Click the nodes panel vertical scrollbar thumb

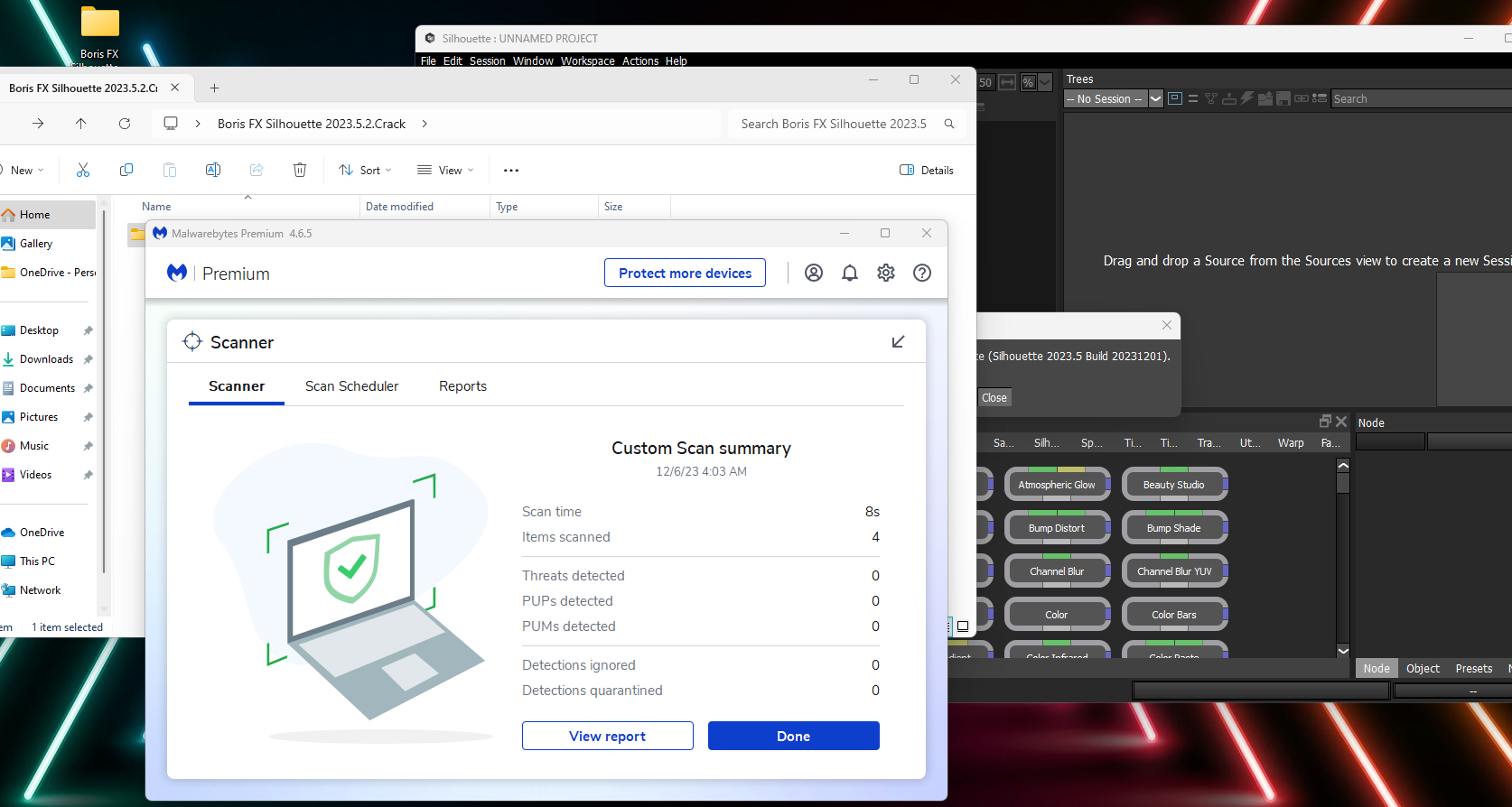tap(1343, 483)
